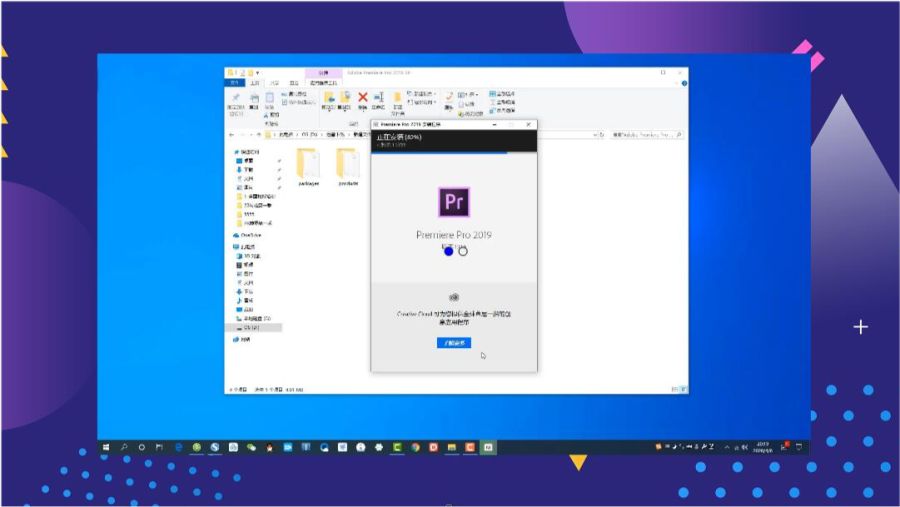Viewport: 900px width, 507px height.
Task: Expand the Quick Access tree node
Action: (x=231, y=152)
